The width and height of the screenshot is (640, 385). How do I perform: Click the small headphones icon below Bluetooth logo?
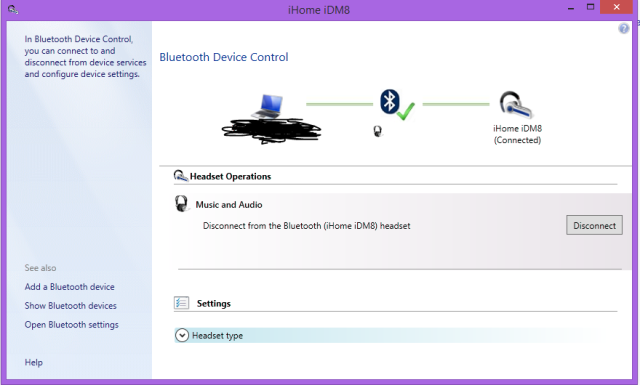(378, 131)
